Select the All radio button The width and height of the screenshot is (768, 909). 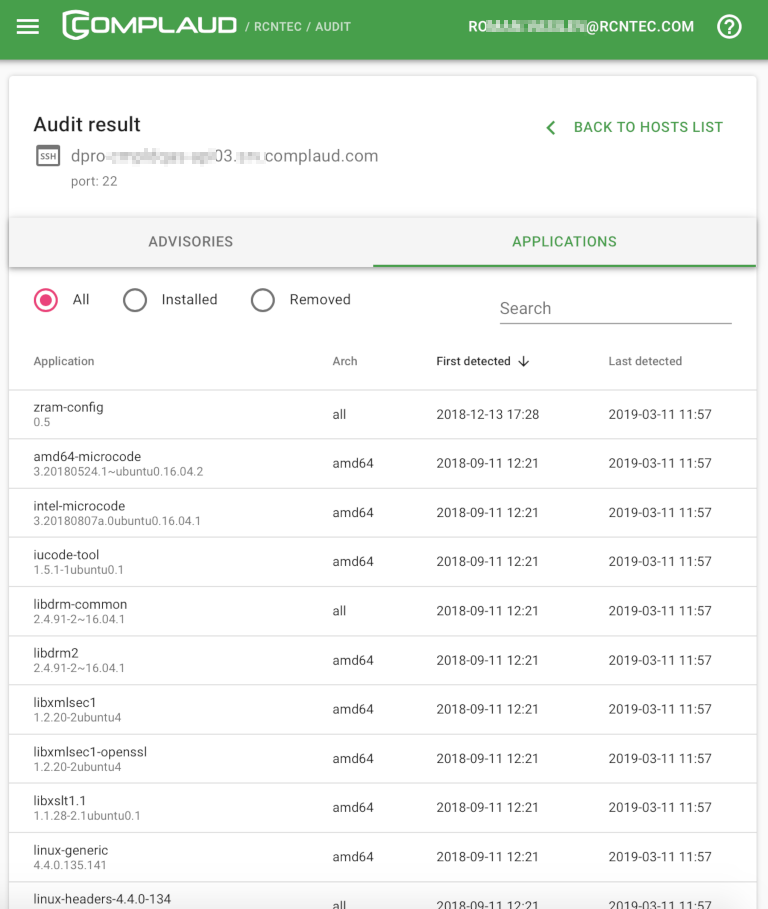coord(46,300)
